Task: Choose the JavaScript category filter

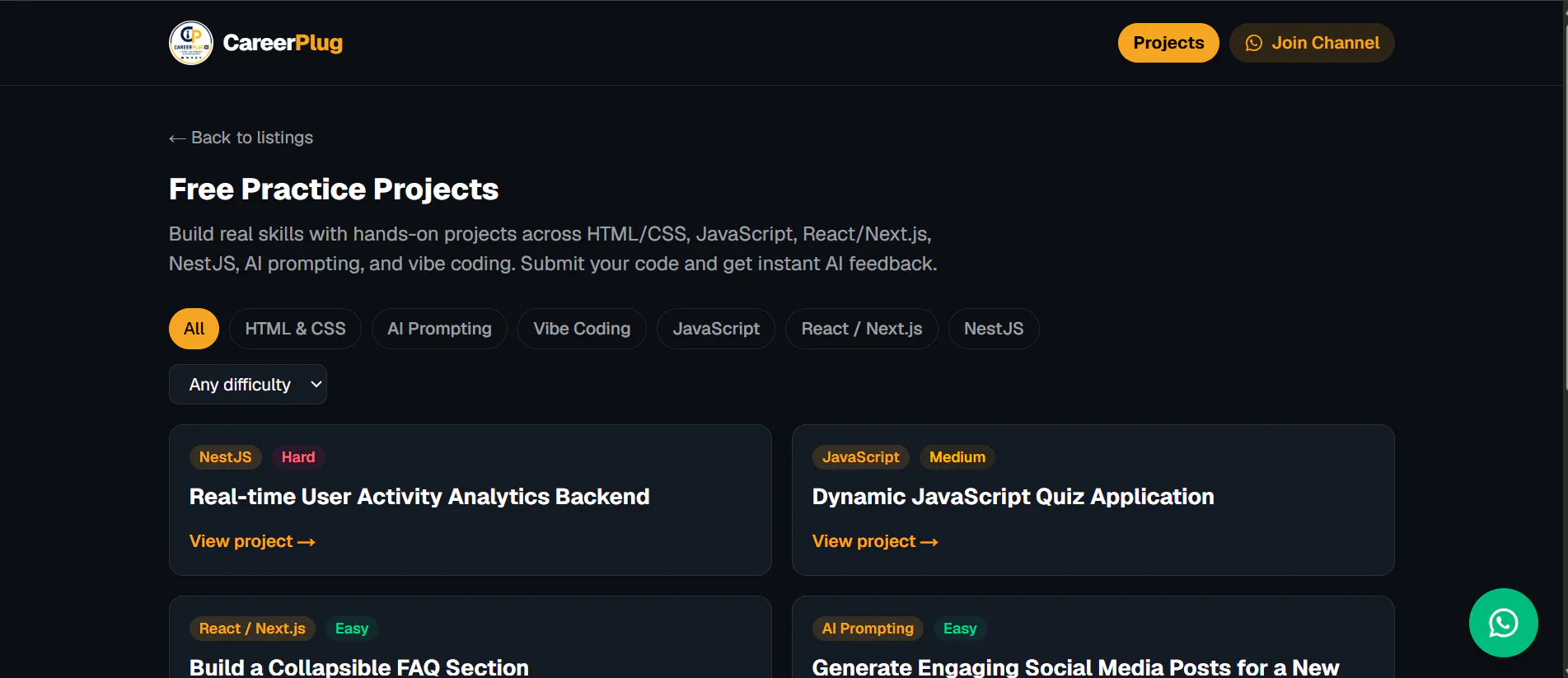Action: 716,329
